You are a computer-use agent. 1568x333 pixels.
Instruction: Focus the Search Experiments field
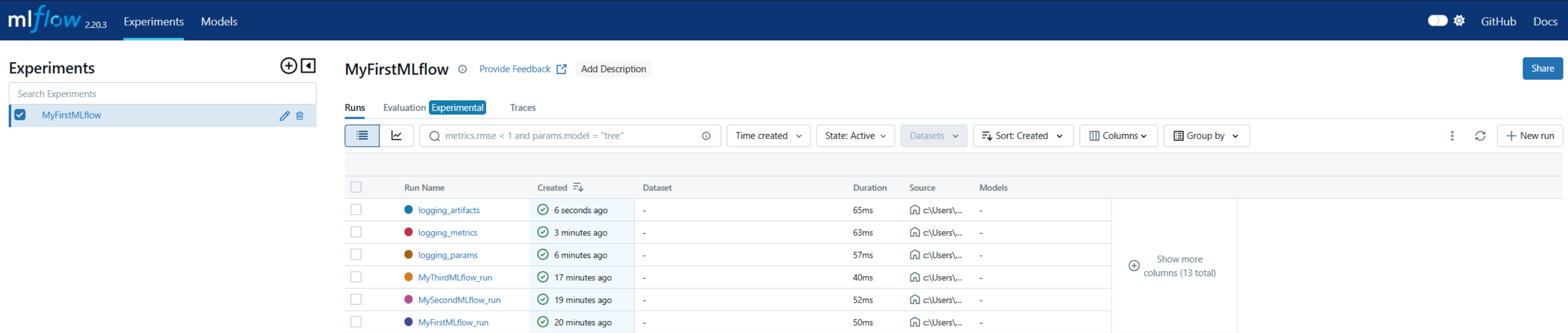click(163, 94)
